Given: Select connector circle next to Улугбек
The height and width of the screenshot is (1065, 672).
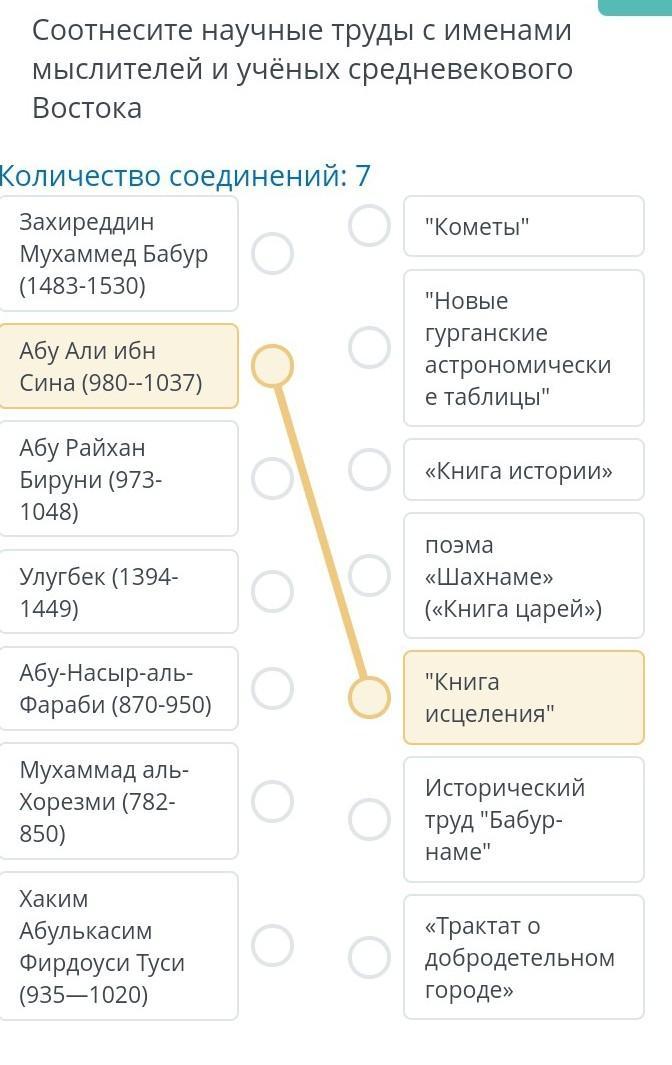Looking at the screenshot, I should coord(272,591).
